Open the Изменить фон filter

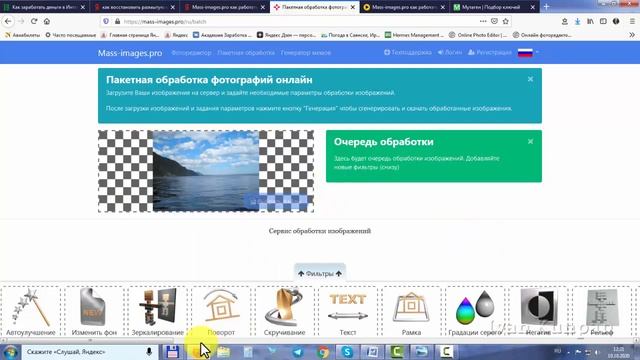pos(94,312)
